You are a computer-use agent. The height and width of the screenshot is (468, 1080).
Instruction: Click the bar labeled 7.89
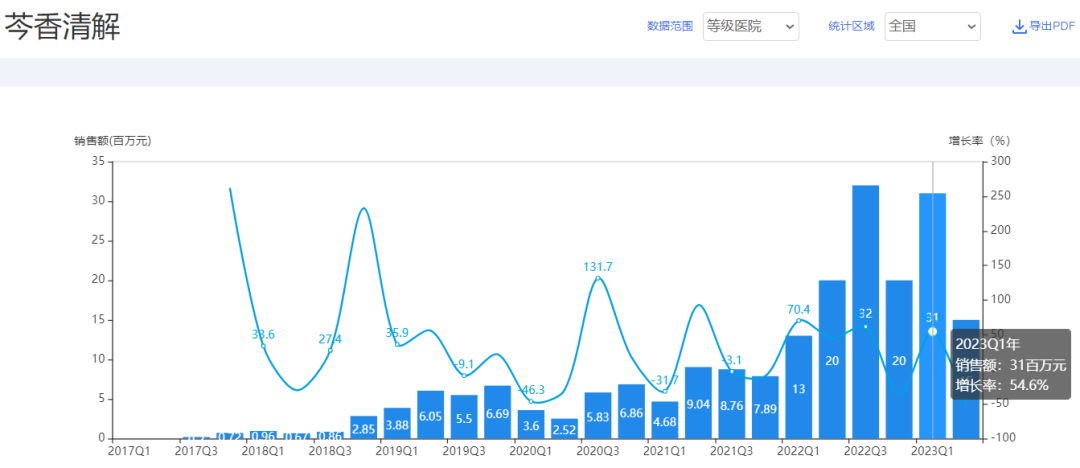(x=765, y=408)
